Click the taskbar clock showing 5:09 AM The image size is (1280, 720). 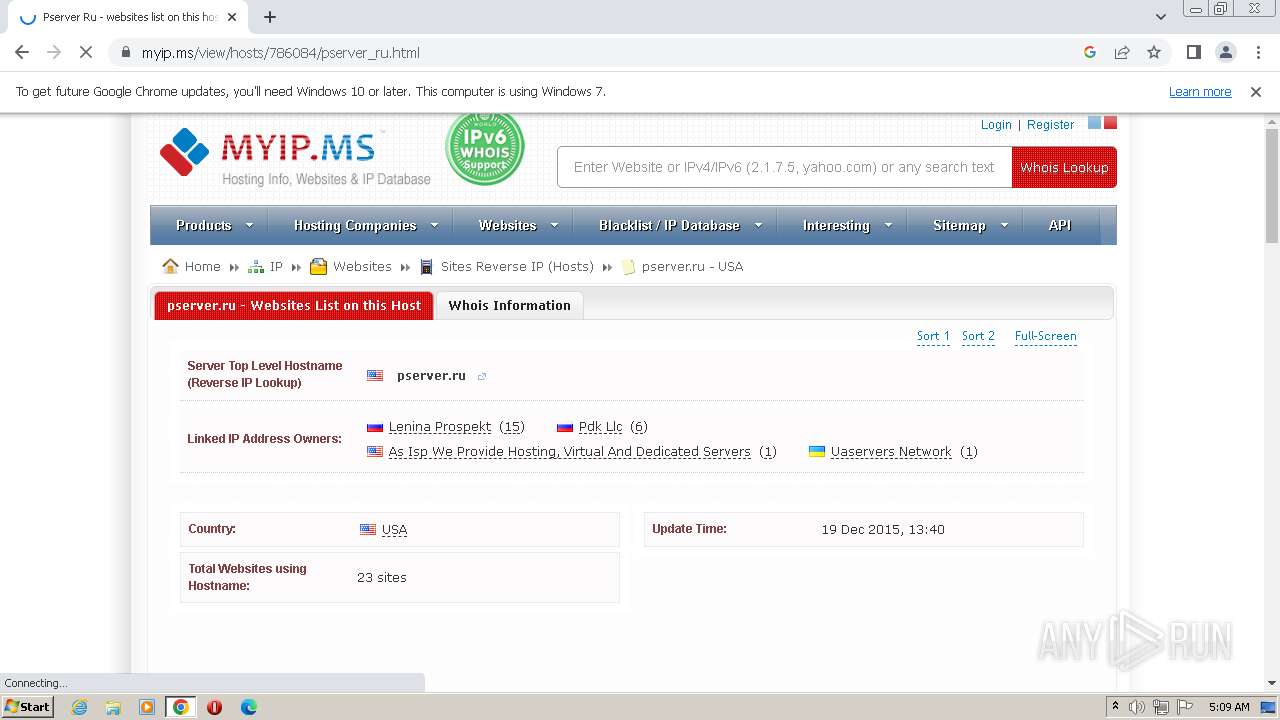click(1229, 707)
